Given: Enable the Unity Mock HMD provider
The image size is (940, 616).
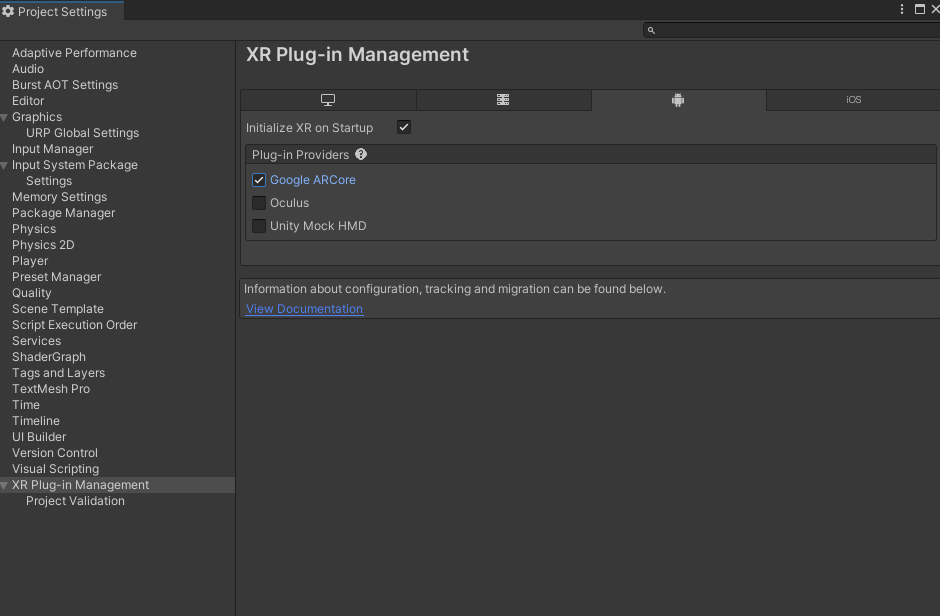Looking at the screenshot, I should click(259, 226).
